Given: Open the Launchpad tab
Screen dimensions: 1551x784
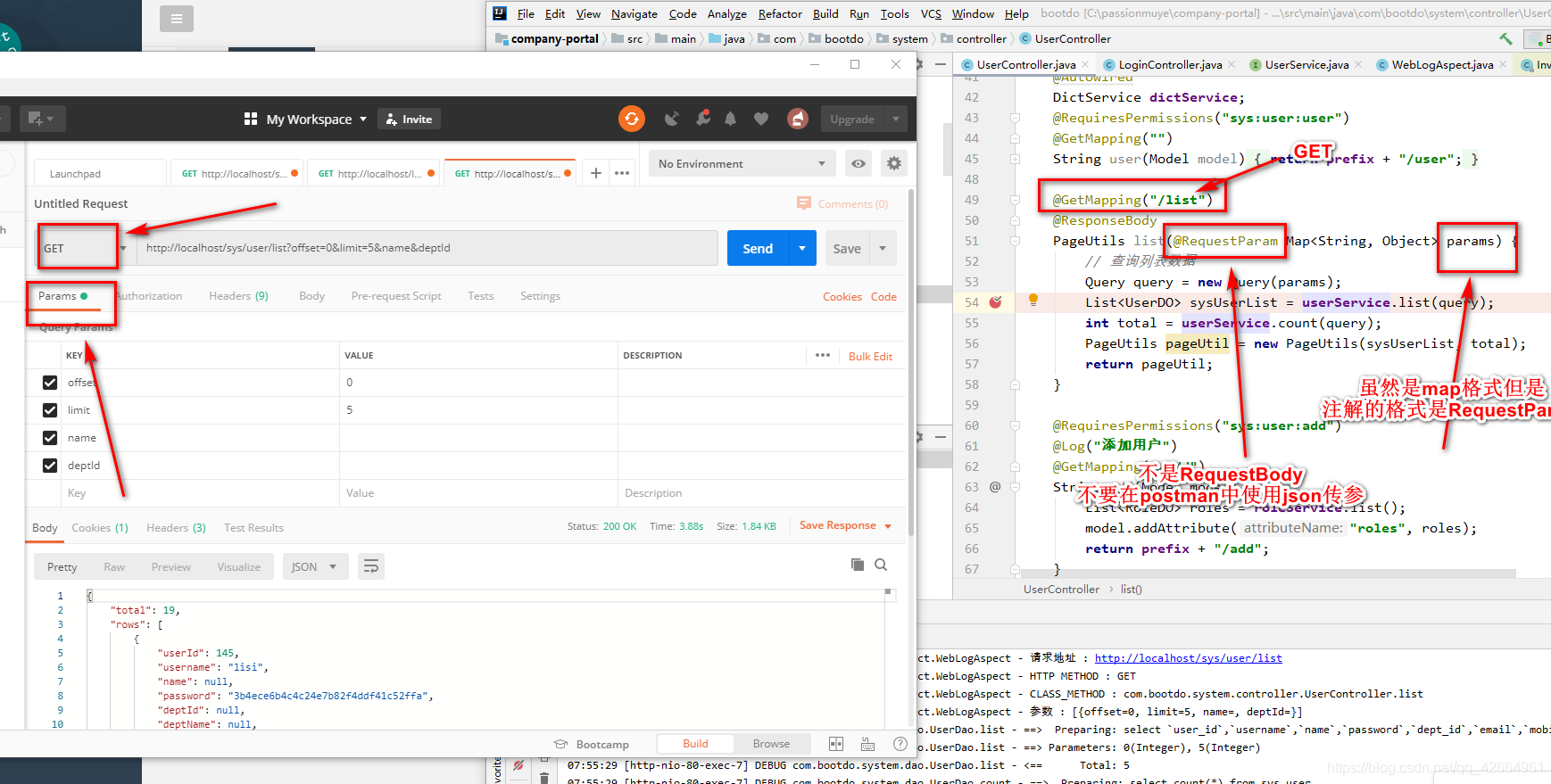Looking at the screenshot, I should (x=100, y=173).
